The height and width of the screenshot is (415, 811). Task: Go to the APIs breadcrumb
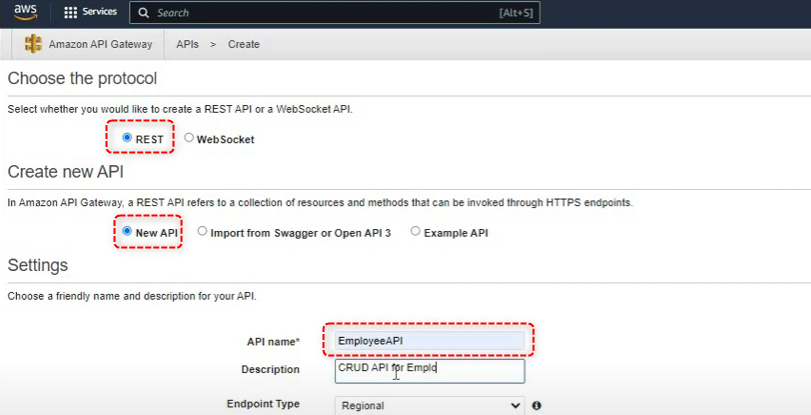point(187,44)
